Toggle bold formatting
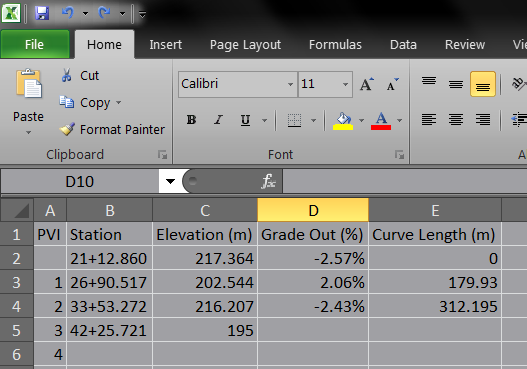The width and height of the screenshot is (527, 369). click(x=191, y=120)
